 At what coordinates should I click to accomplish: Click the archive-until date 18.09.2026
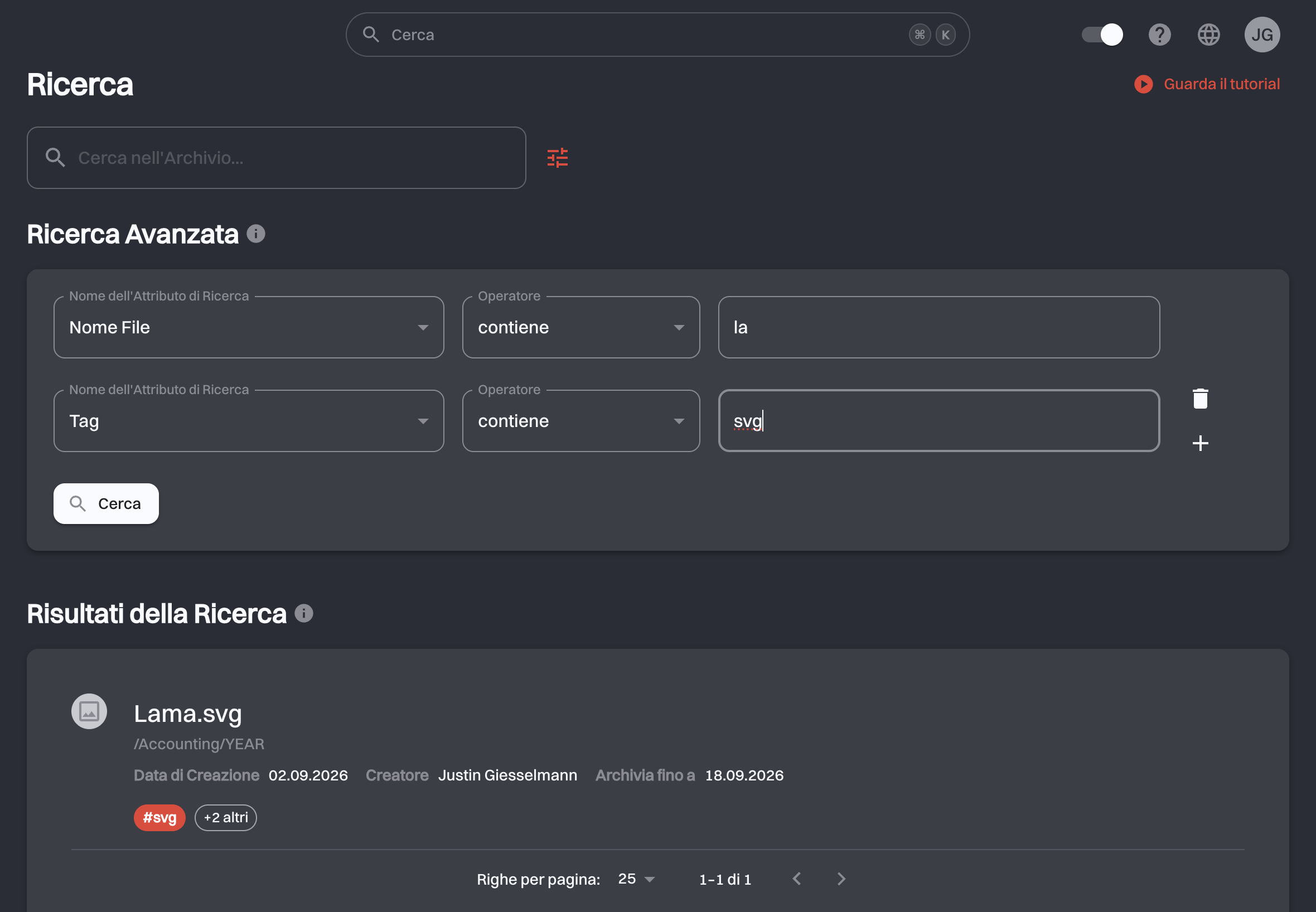744,775
